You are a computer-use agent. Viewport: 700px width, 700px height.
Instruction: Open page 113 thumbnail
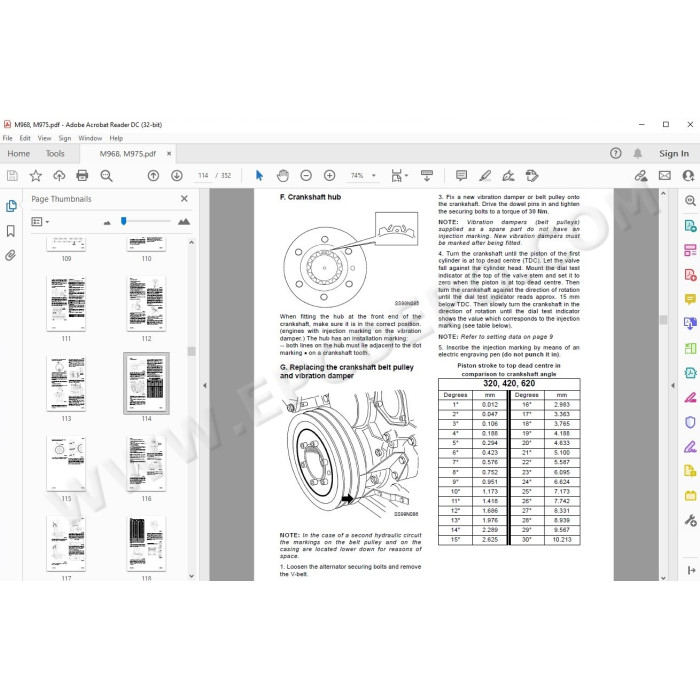[x=66, y=383]
